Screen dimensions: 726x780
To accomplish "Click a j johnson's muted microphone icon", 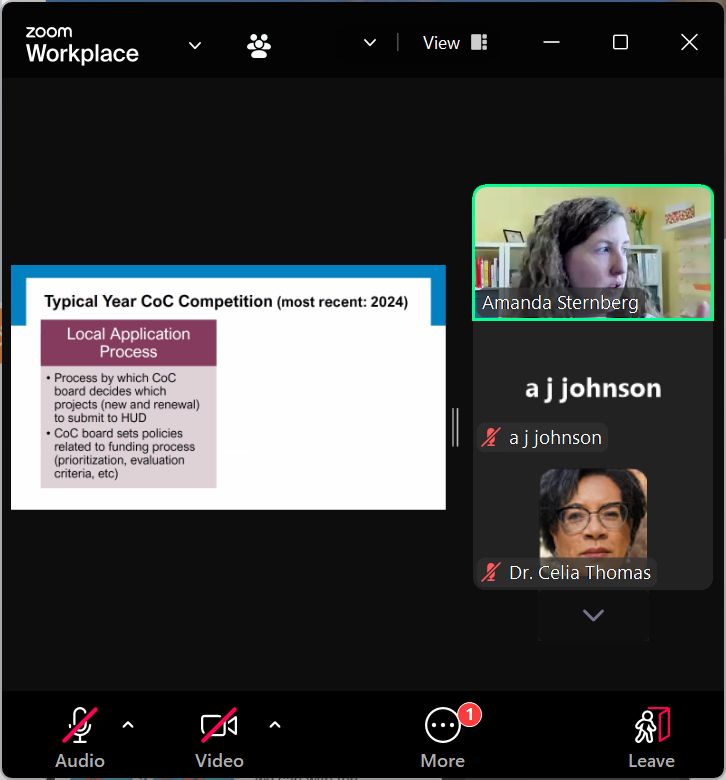I will click(491, 437).
